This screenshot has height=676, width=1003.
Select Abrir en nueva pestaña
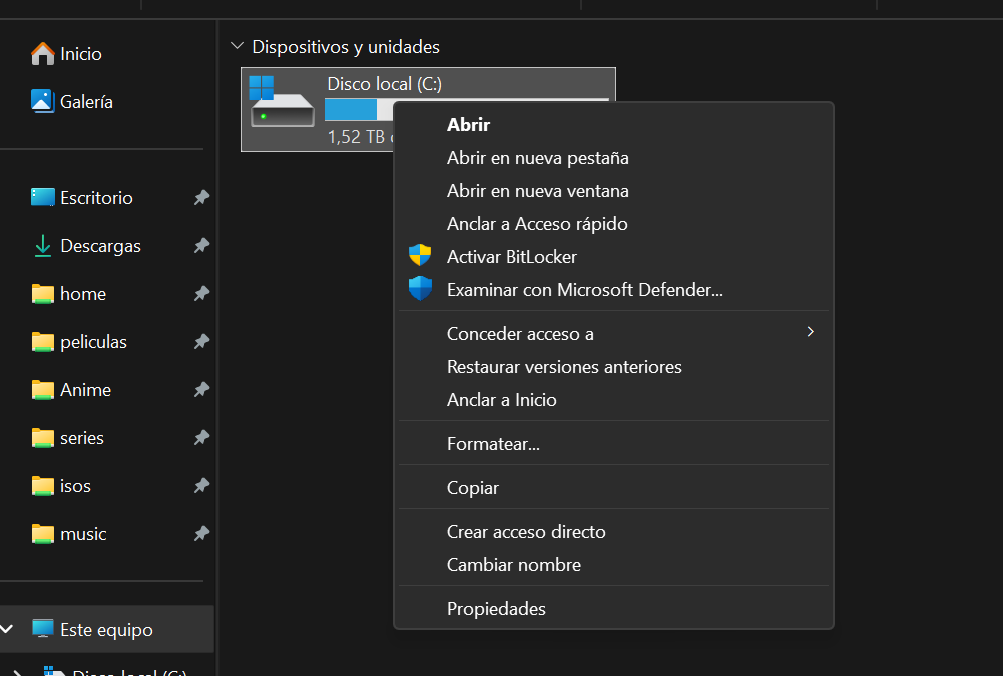click(x=614, y=157)
